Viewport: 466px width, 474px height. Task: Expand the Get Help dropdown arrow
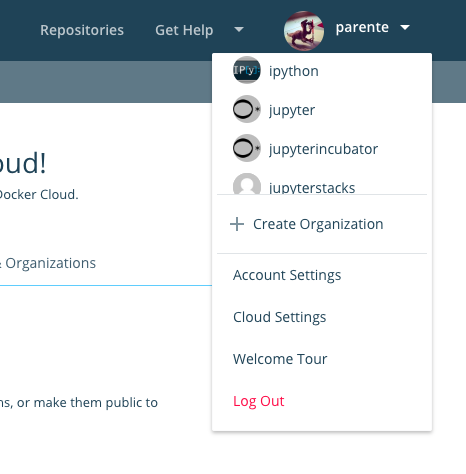coord(239,30)
